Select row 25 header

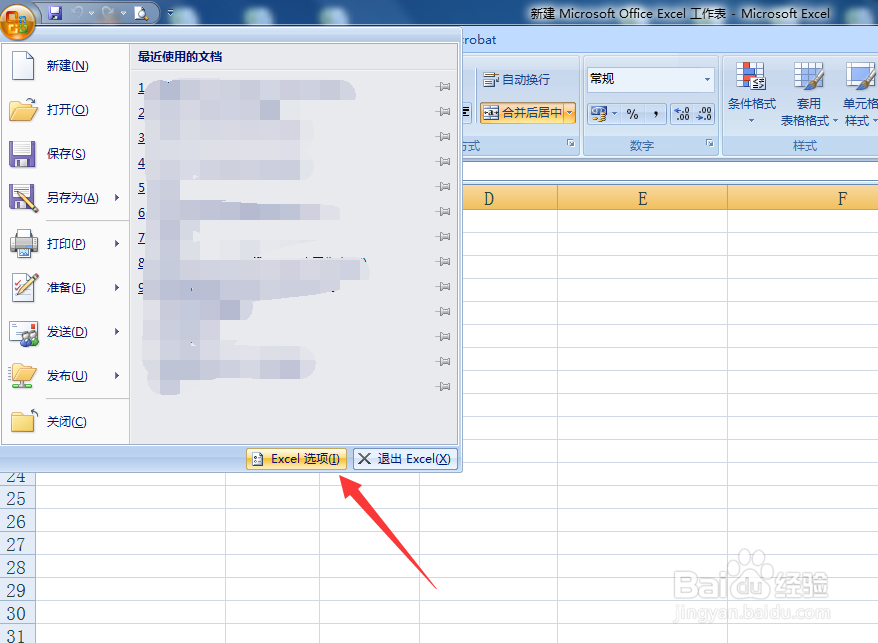coord(17,498)
